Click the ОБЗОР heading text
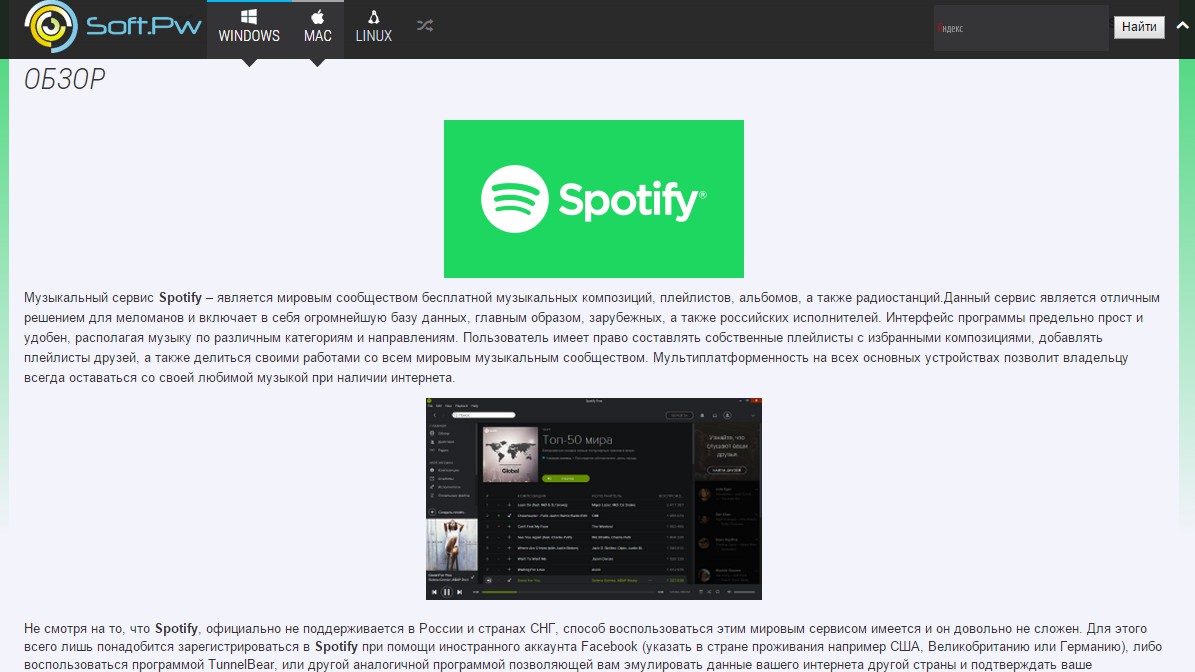The image size is (1195, 672). coord(65,79)
